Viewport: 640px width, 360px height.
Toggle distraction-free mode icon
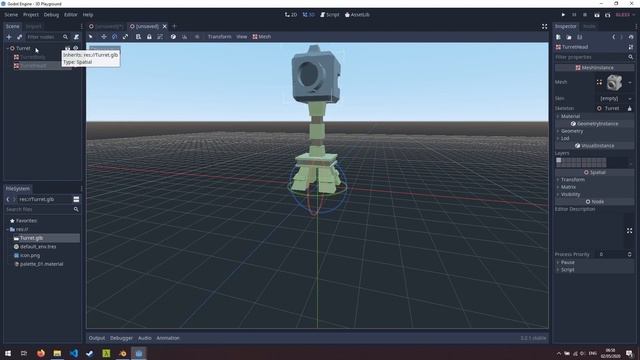544,26
